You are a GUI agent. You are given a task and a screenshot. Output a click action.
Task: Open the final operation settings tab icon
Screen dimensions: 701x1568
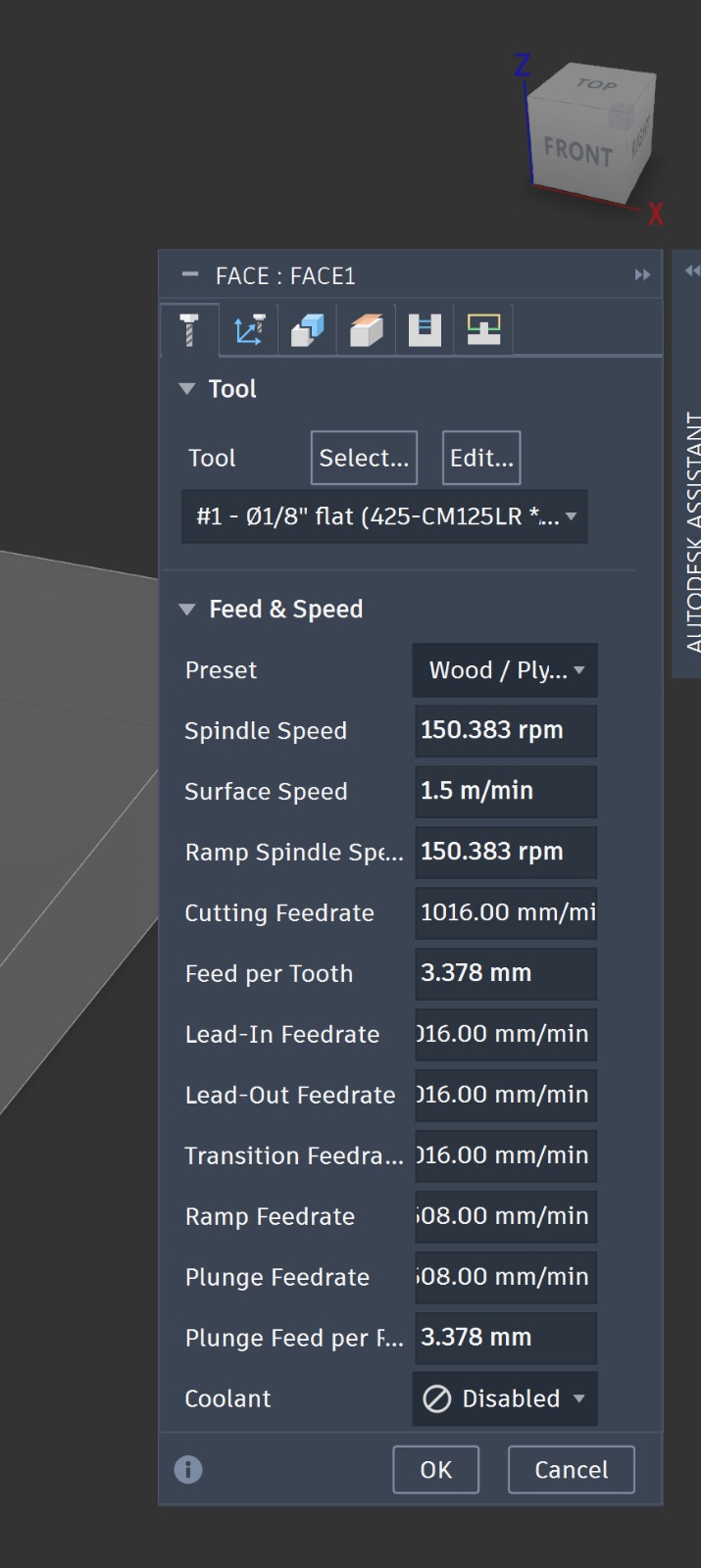483,329
